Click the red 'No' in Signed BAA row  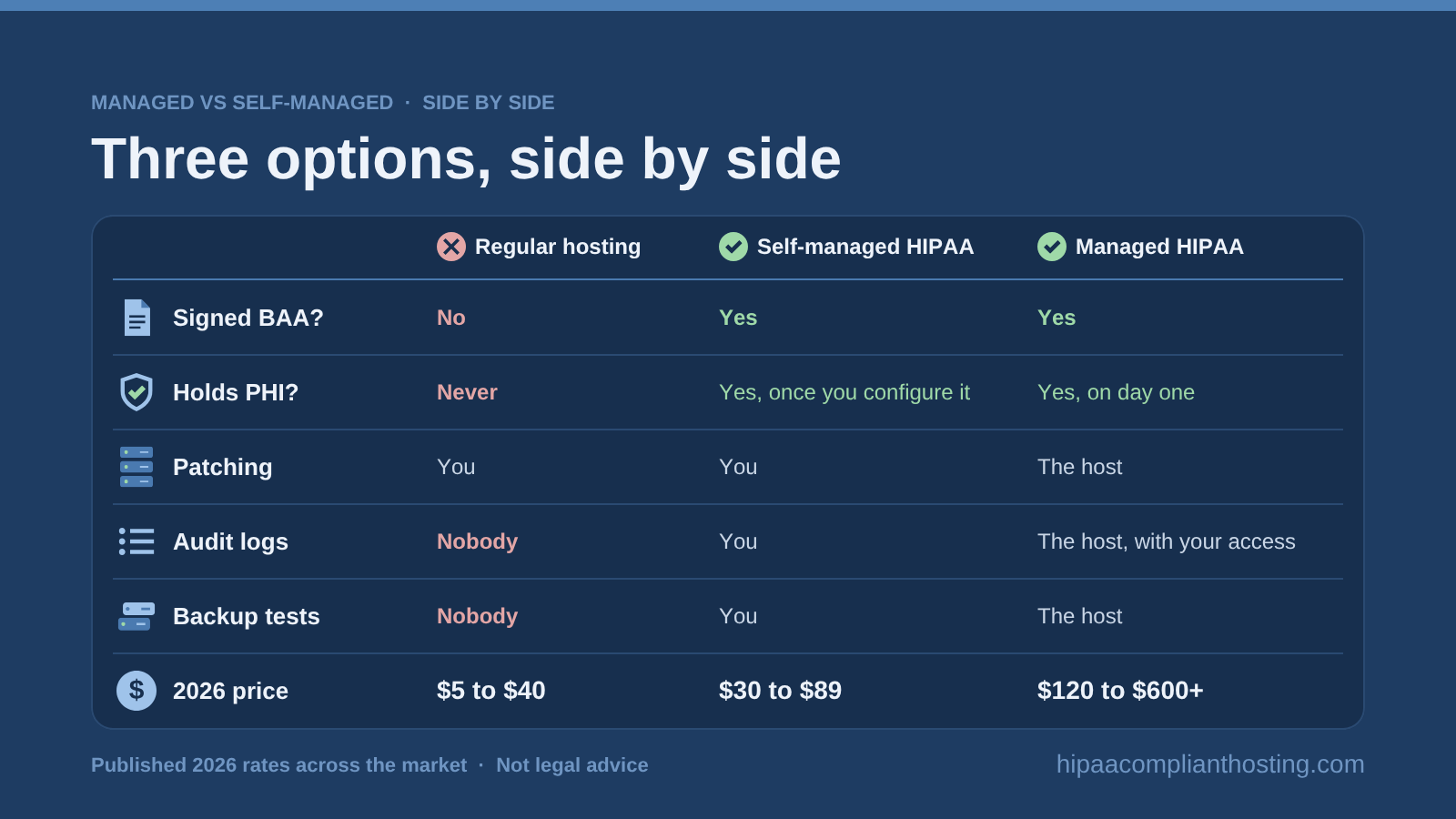click(x=451, y=318)
